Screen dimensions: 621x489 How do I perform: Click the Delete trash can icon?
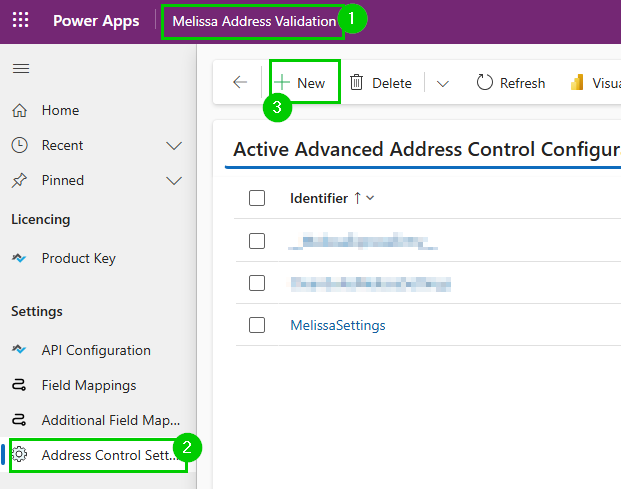(356, 83)
